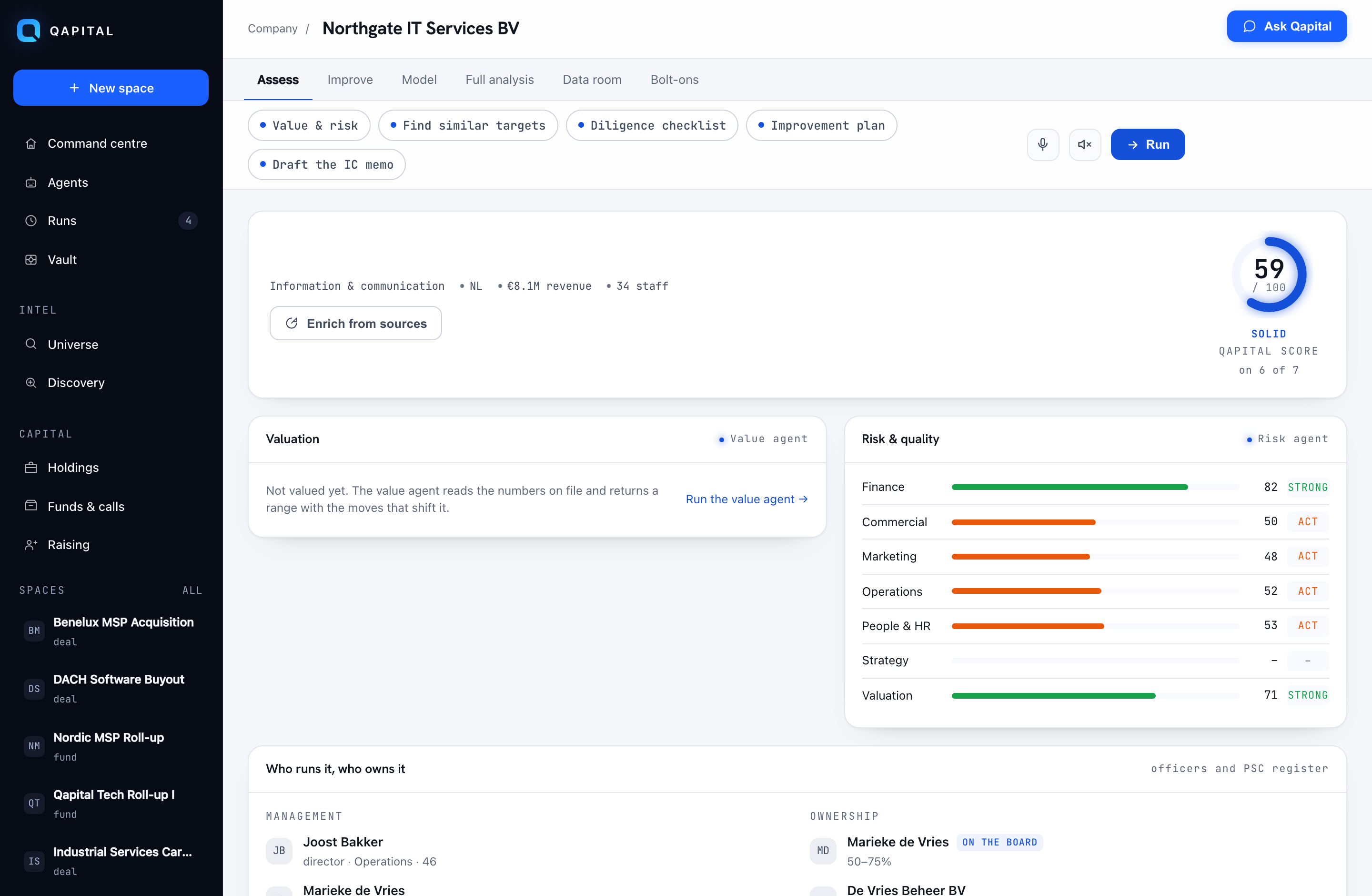
Task: Toggle the muted speaker button
Action: pyautogui.click(x=1085, y=144)
